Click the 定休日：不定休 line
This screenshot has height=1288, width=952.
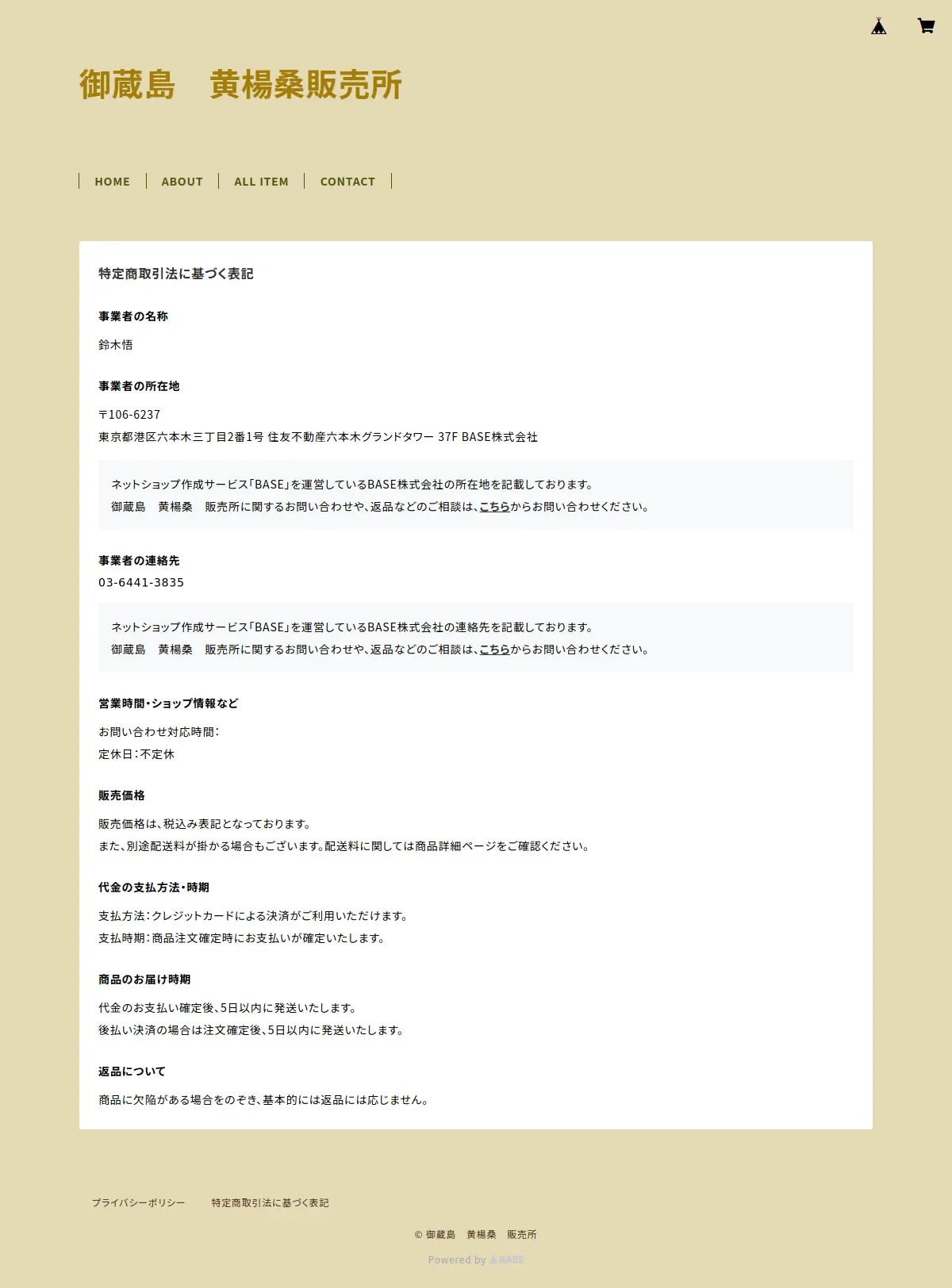point(136,754)
